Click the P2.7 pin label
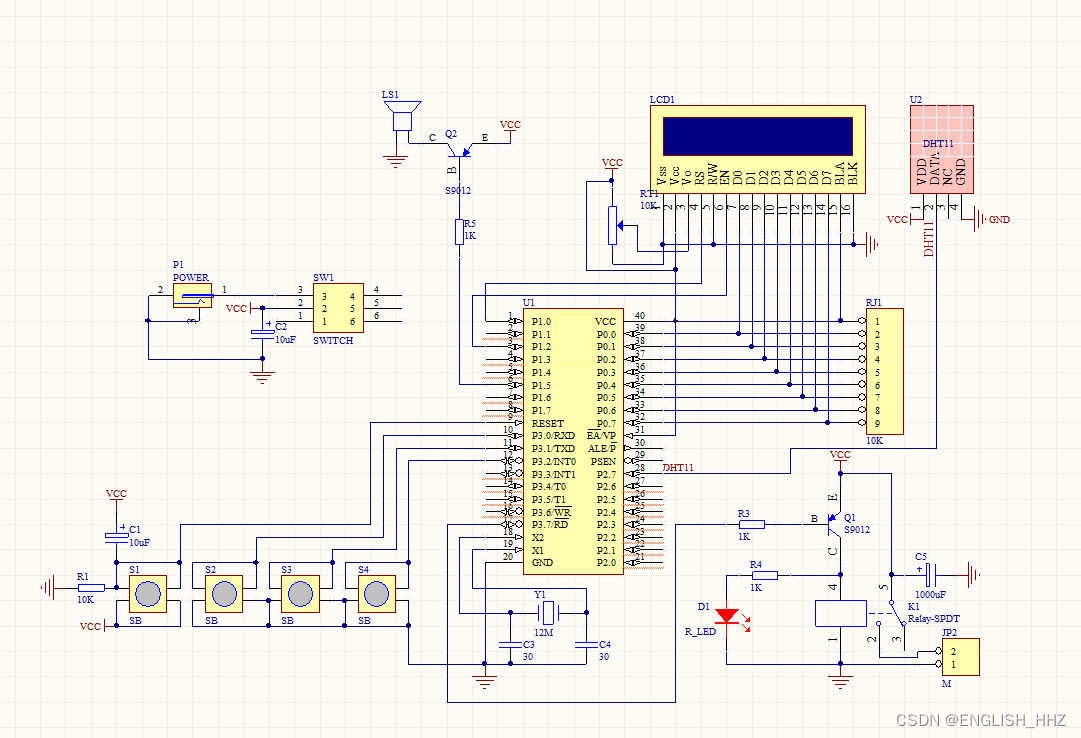The image size is (1081, 738). [x=607, y=475]
